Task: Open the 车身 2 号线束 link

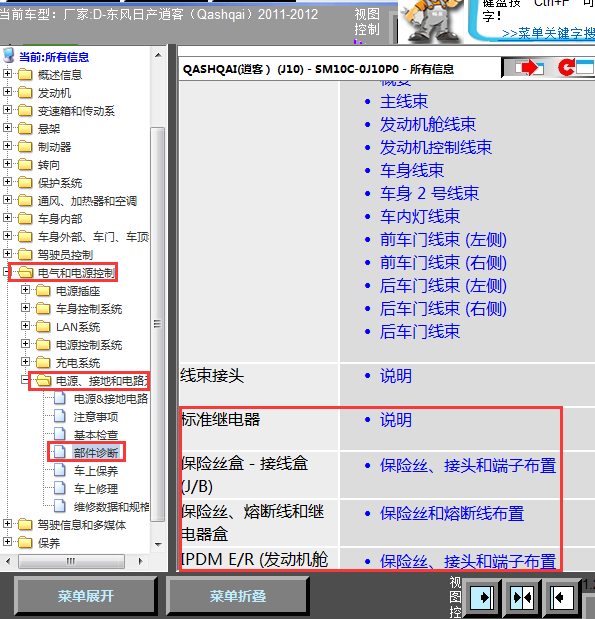Action: tap(430, 193)
